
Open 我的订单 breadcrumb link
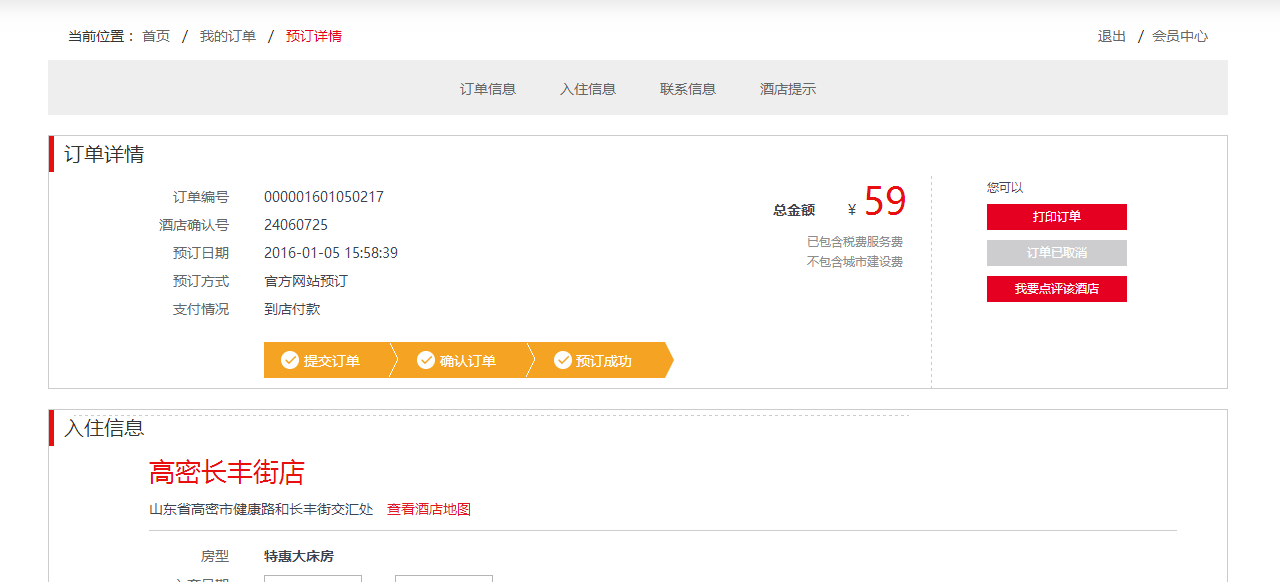(x=227, y=36)
